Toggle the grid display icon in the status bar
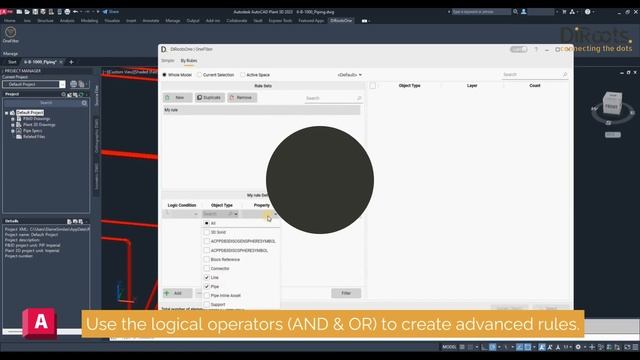 [462, 347]
